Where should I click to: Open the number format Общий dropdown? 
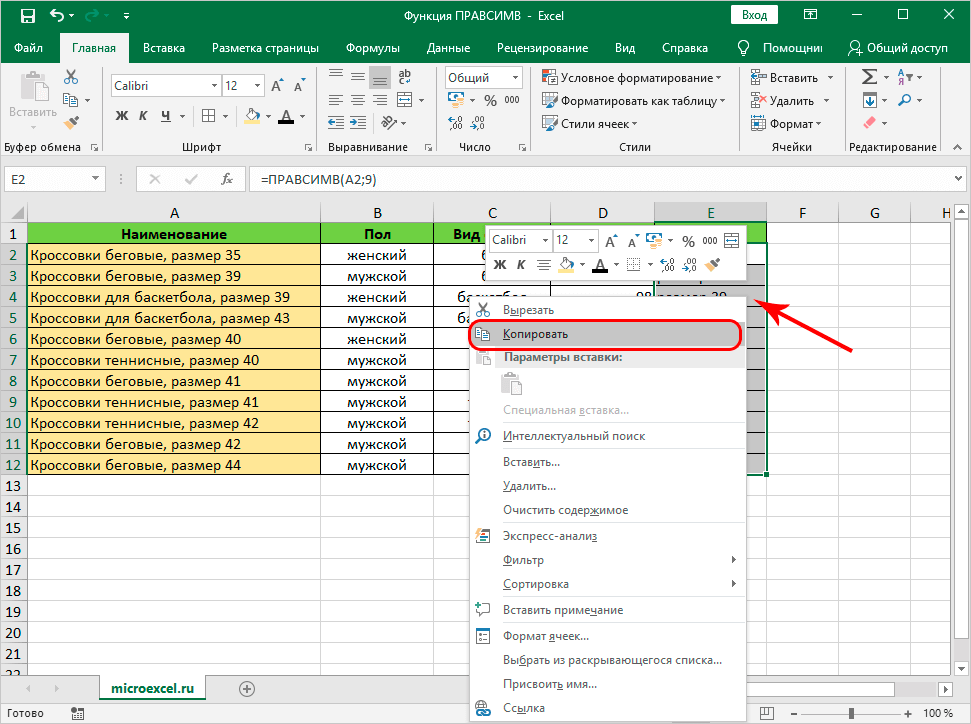coord(515,77)
